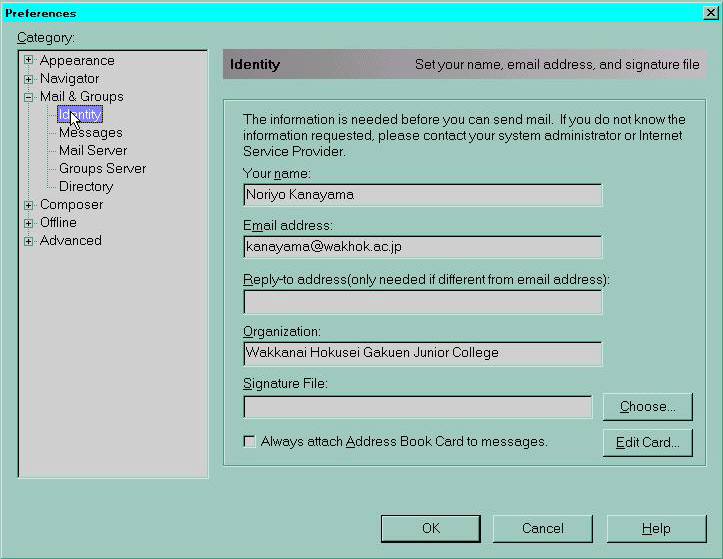Enable Always attach Address Book Card
The image size is (723, 559).
tap(250, 441)
